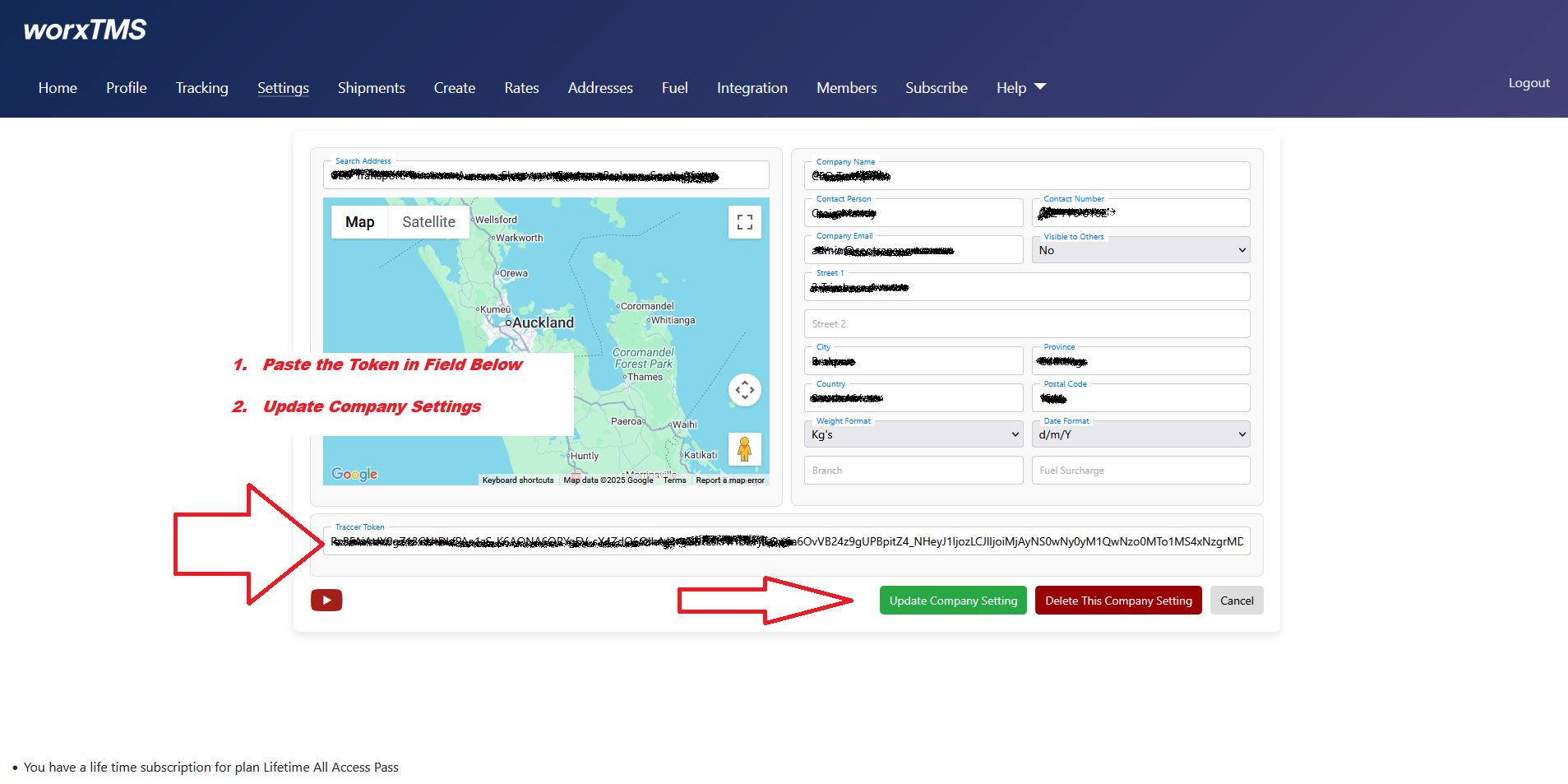Focus the Company Email field
This screenshot has height=784, width=1568.
[914, 250]
